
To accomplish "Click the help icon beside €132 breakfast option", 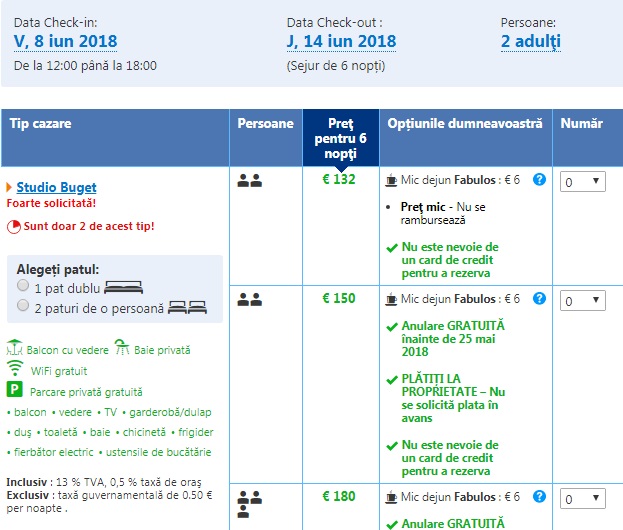I will 540,180.
